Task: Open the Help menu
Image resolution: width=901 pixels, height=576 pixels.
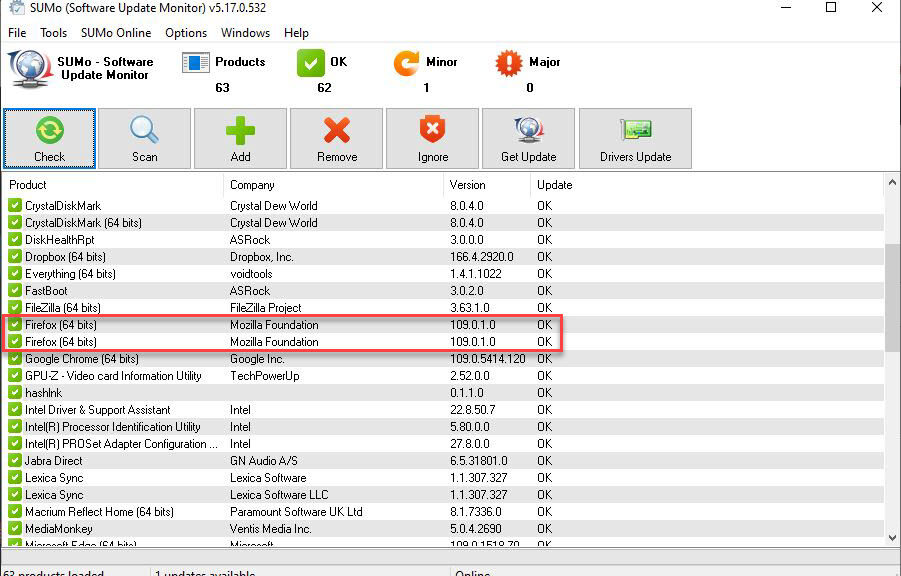Action: tap(297, 33)
